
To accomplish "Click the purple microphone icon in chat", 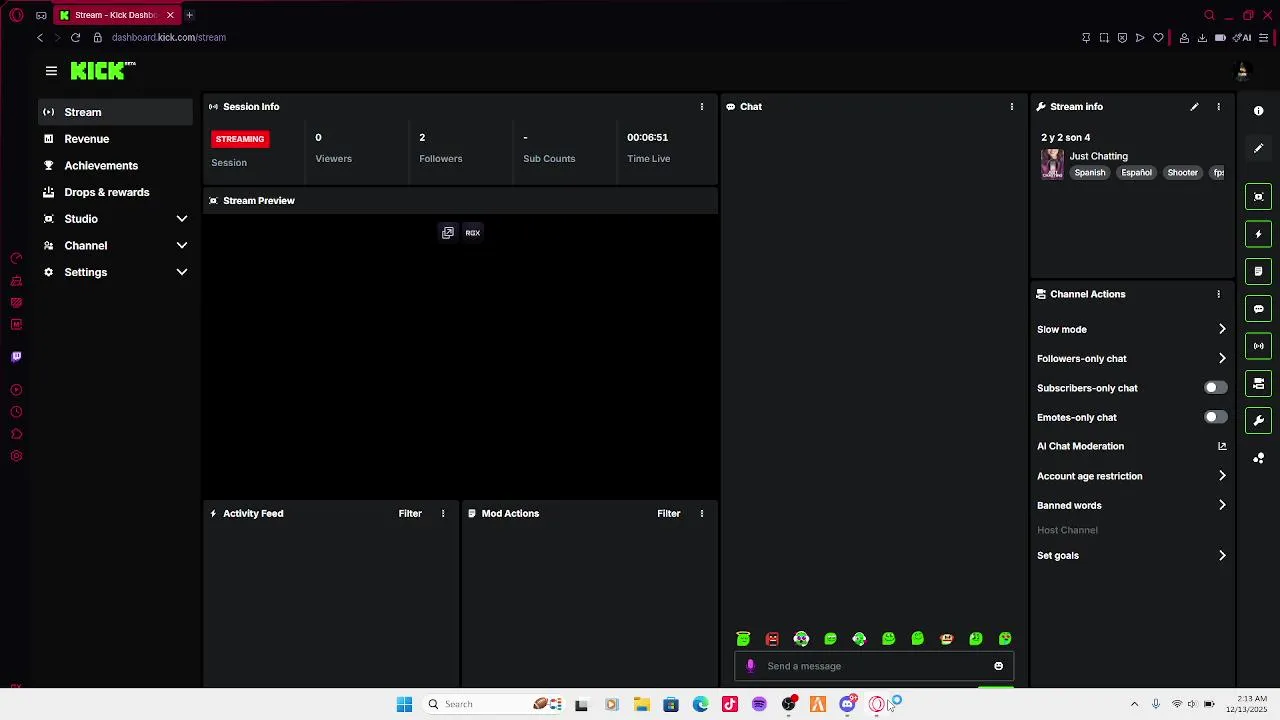I will (751, 666).
